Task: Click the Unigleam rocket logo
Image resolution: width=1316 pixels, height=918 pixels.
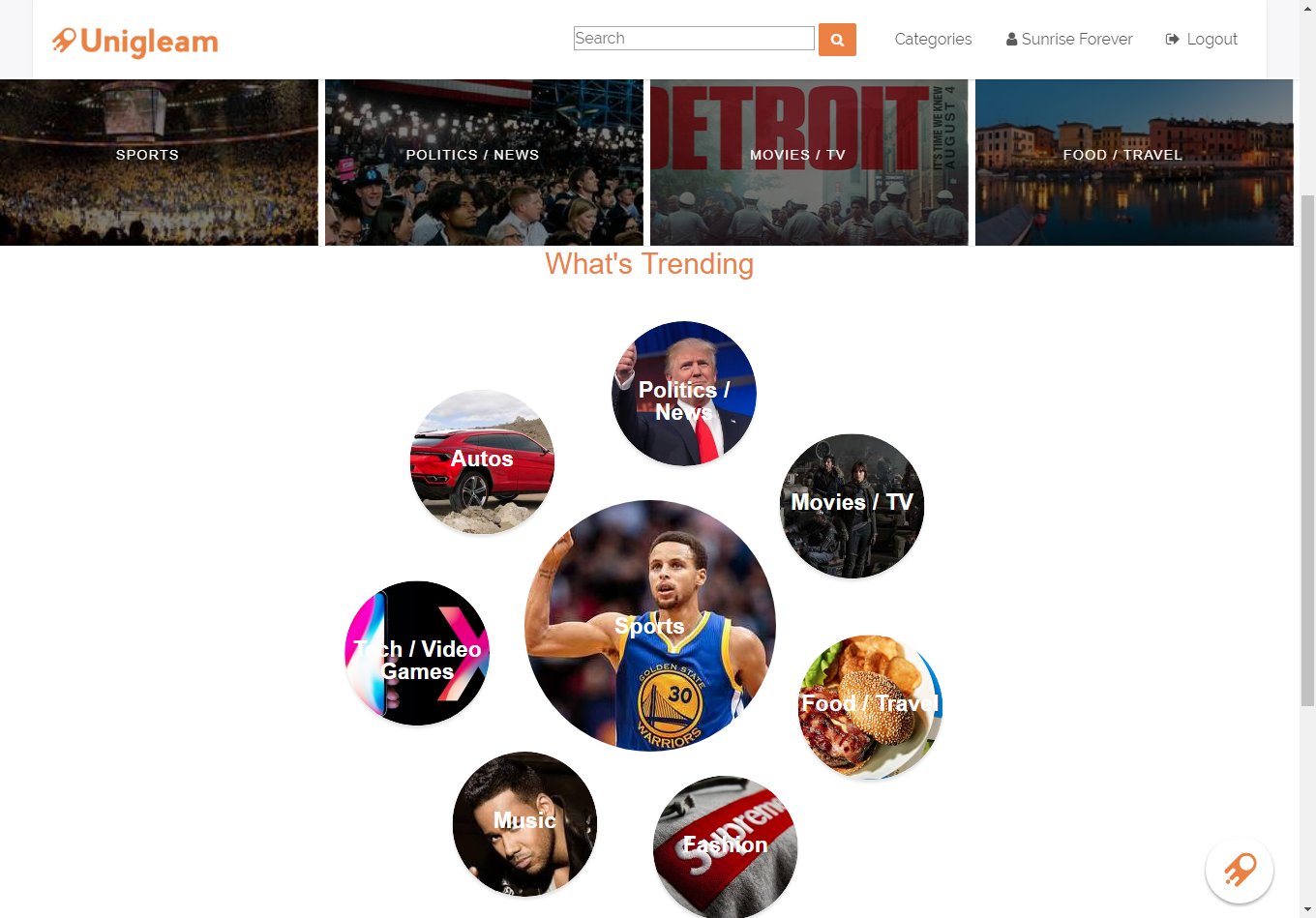Action: click(x=135, y=42)
